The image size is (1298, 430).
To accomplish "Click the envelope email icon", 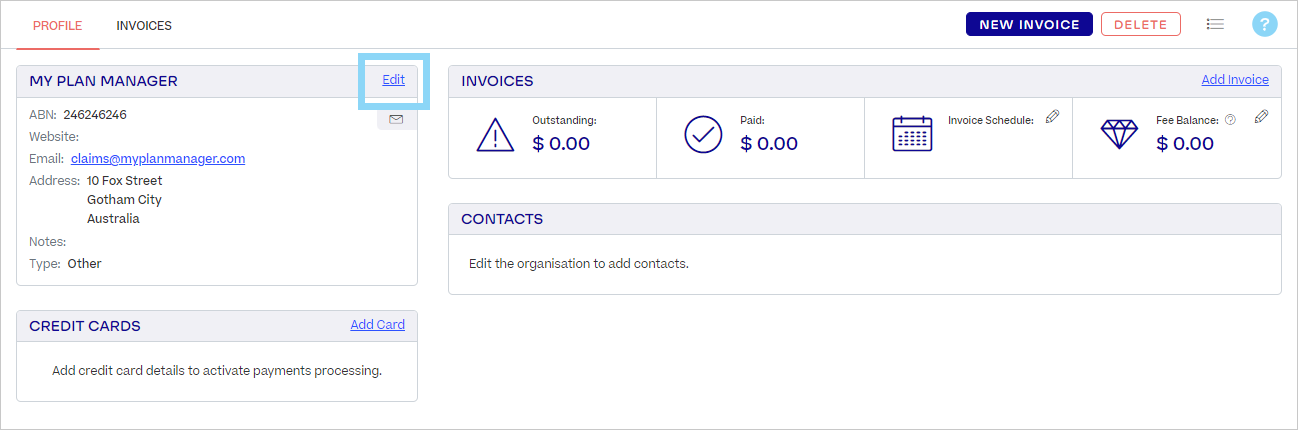I will point(396,119).
